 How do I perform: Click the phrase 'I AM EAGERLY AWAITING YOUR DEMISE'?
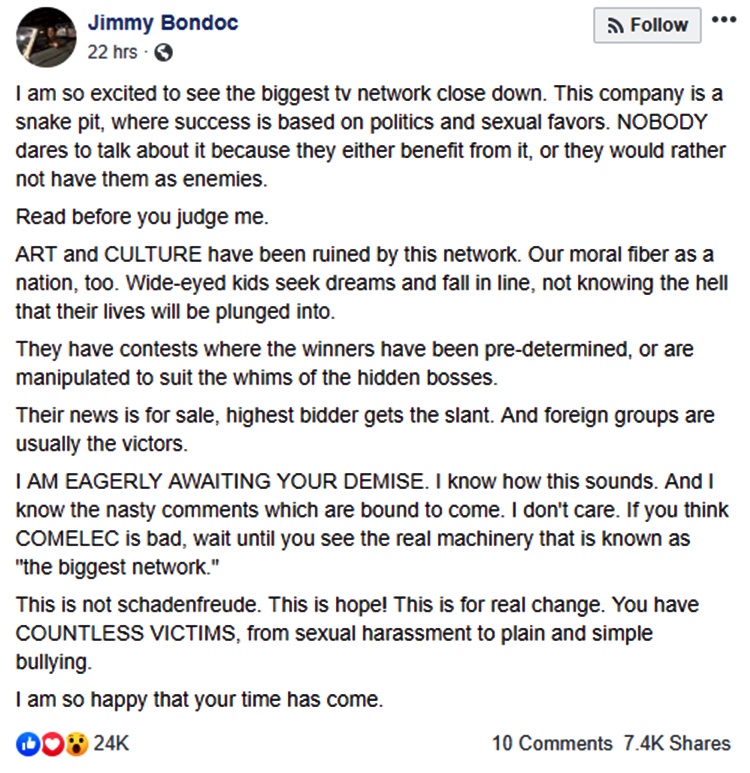(x=219, y=482)
